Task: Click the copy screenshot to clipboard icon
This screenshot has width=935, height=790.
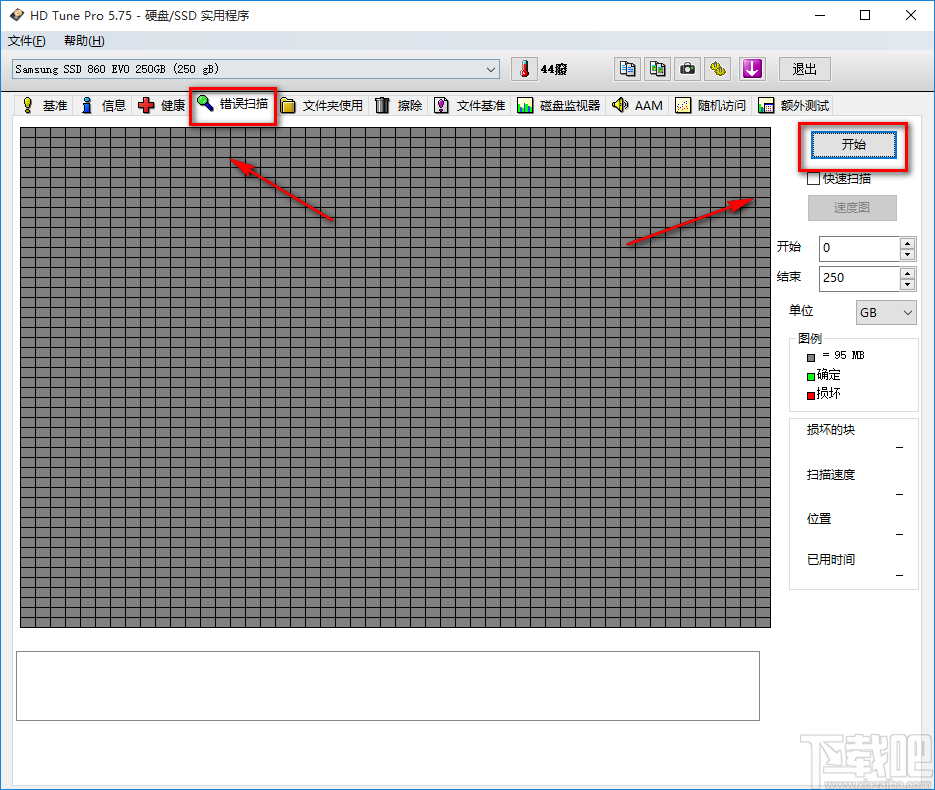Action: tap(657, 69)
